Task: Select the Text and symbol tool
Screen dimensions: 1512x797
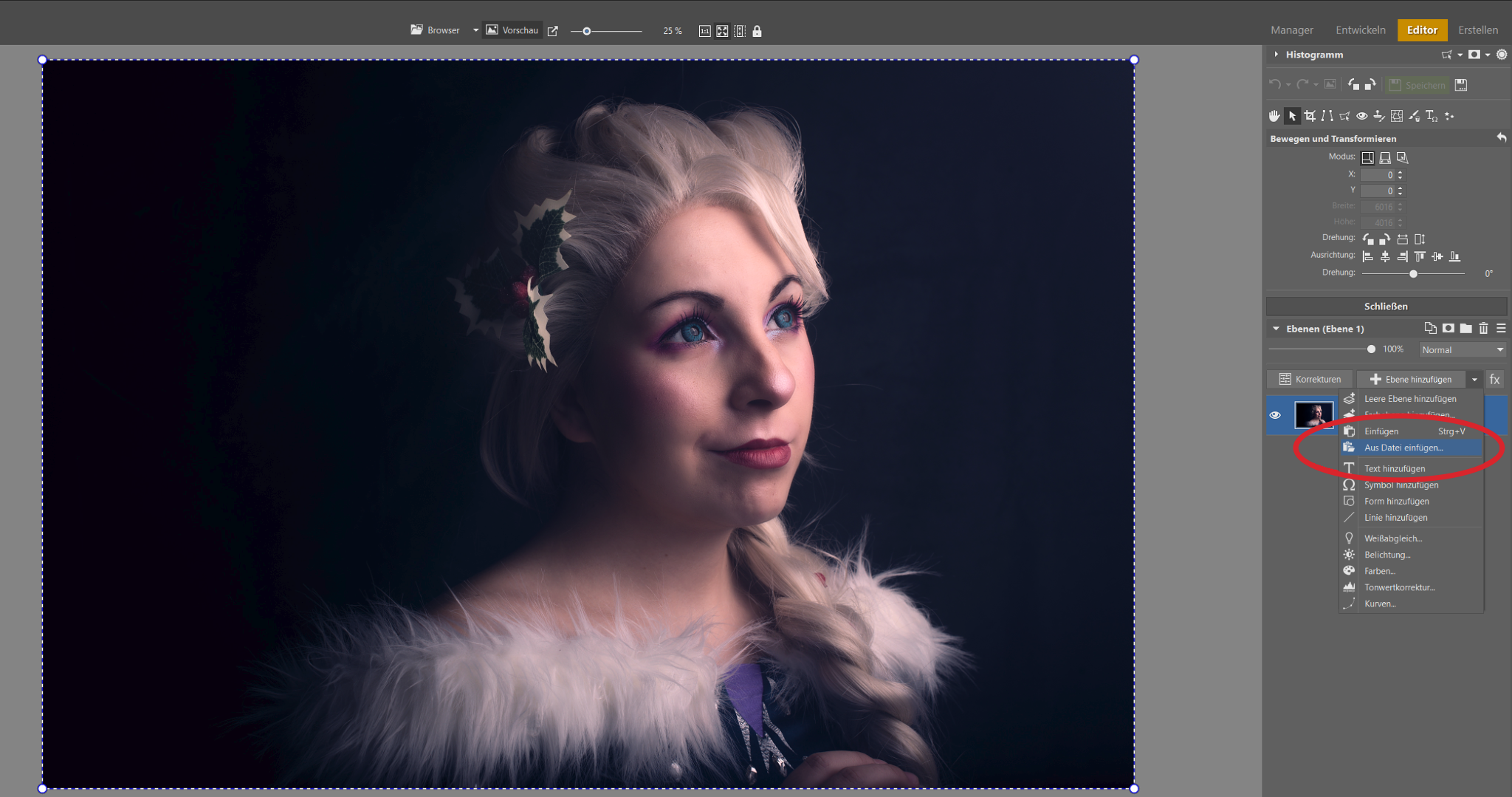Action: pyautogui.click(x=1432, y=116)
